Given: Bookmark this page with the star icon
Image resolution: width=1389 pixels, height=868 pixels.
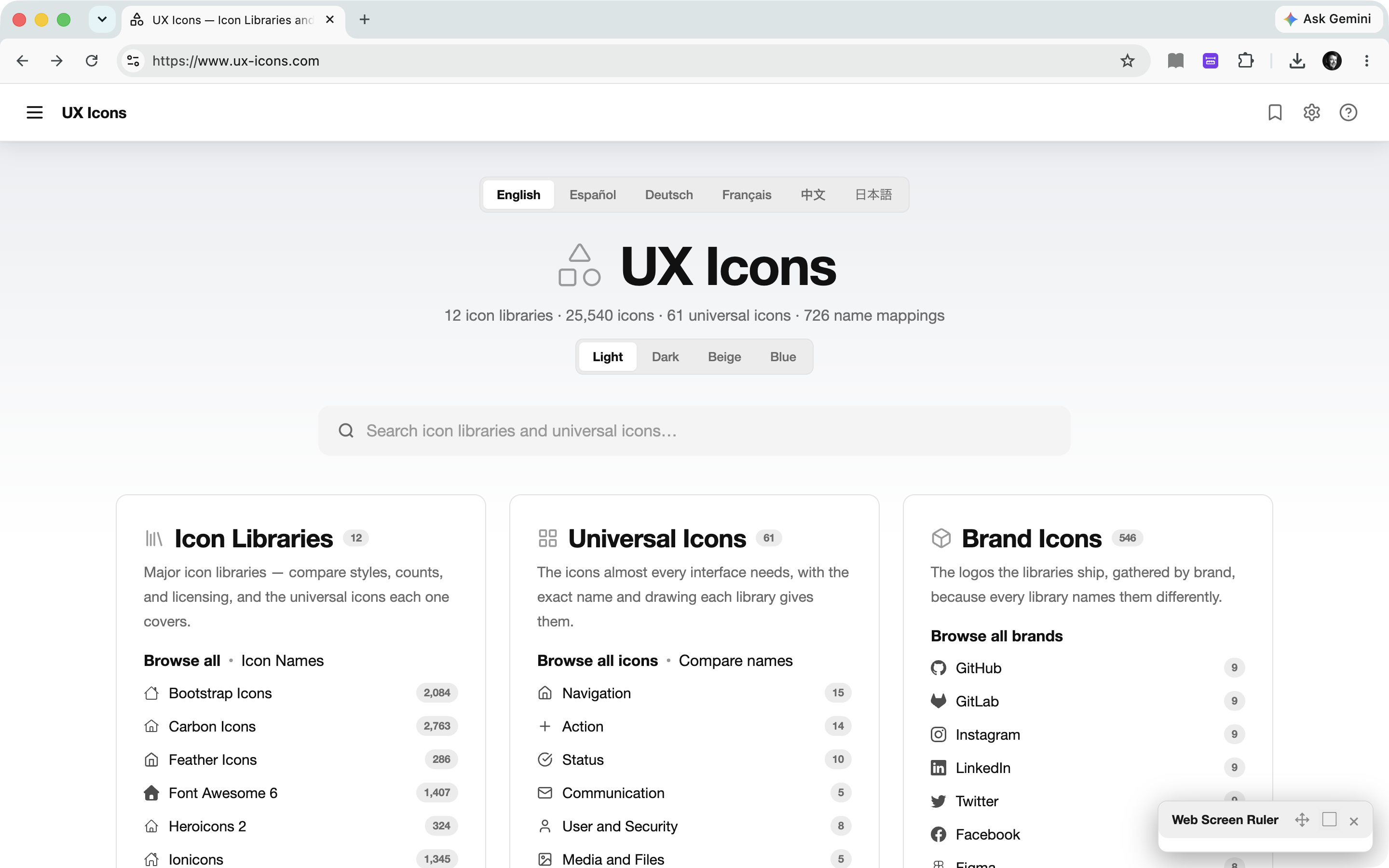Looking at the screenshot, I should 1127,61.
